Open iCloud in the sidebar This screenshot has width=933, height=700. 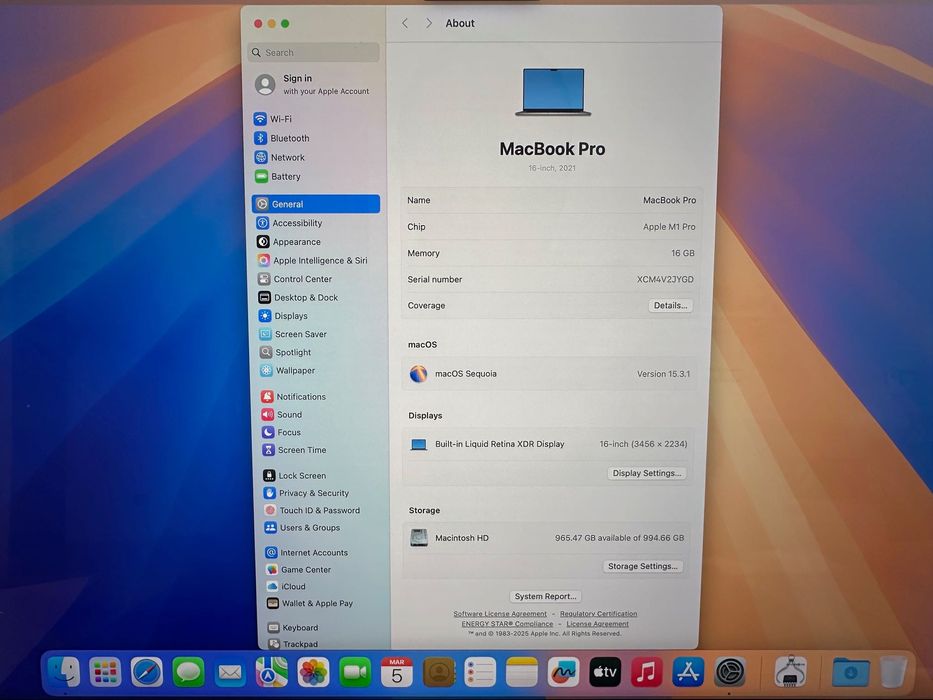pos(286,586)
